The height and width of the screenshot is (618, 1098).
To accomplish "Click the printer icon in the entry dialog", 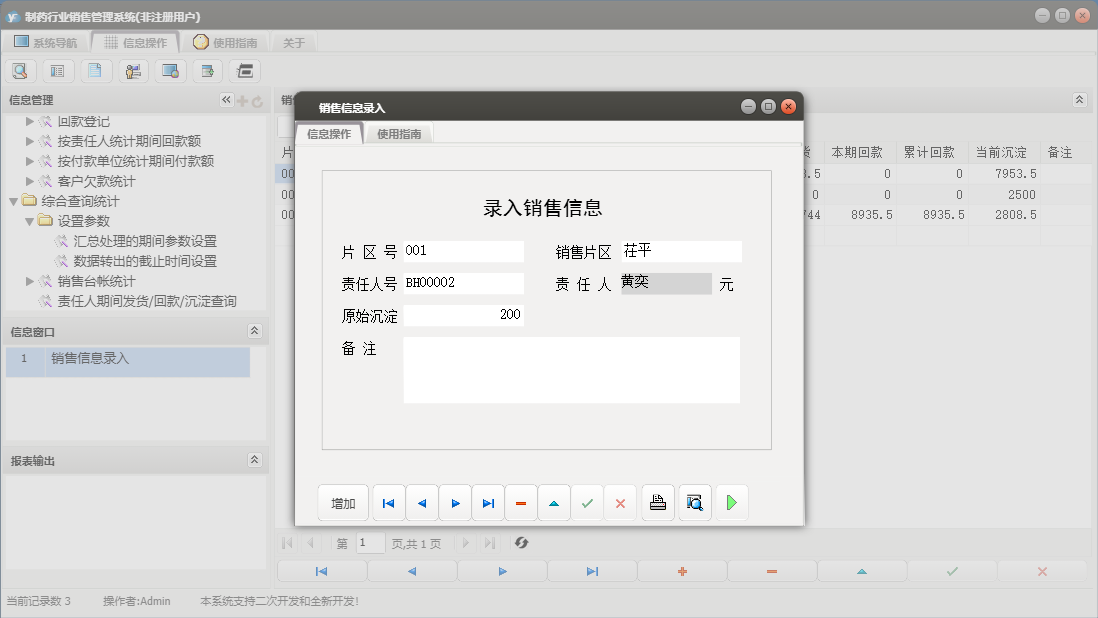I will [x=657, y=502].
